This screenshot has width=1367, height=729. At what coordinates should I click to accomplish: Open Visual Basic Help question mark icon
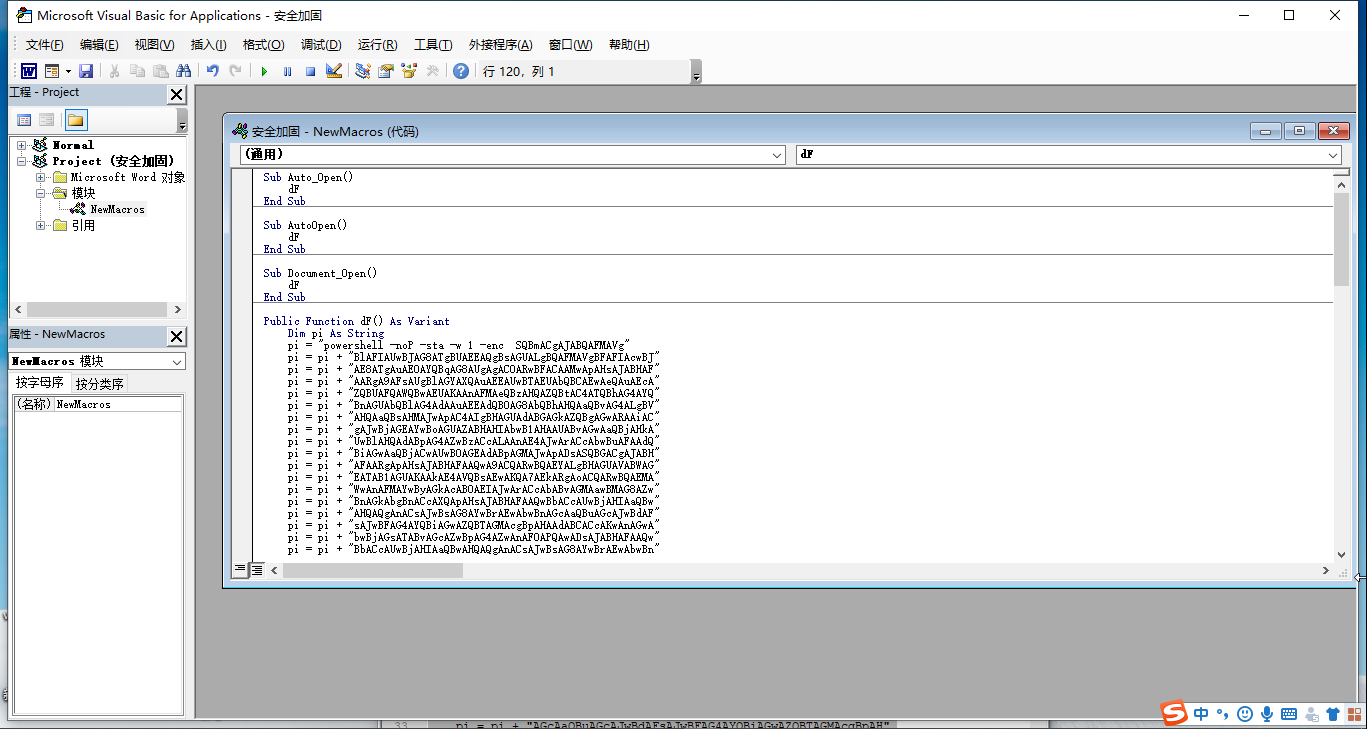click(460, 71)
